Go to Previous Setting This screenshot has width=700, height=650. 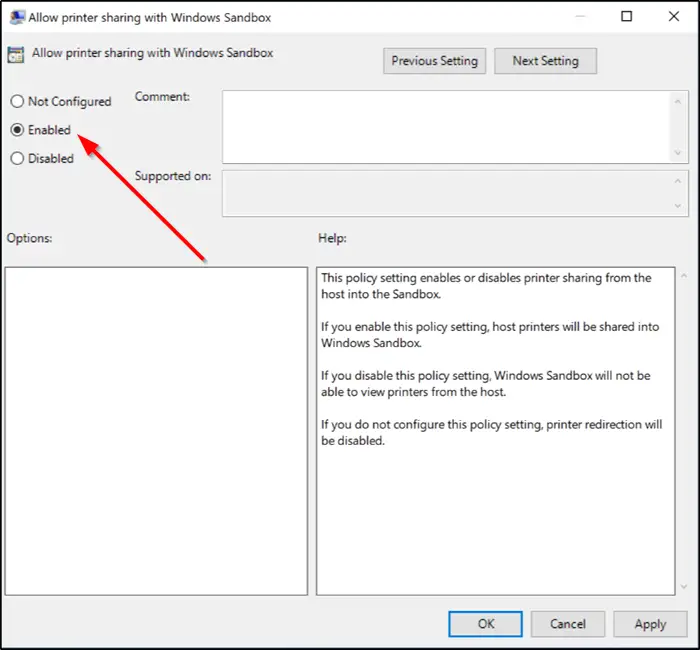coord(434,61)
